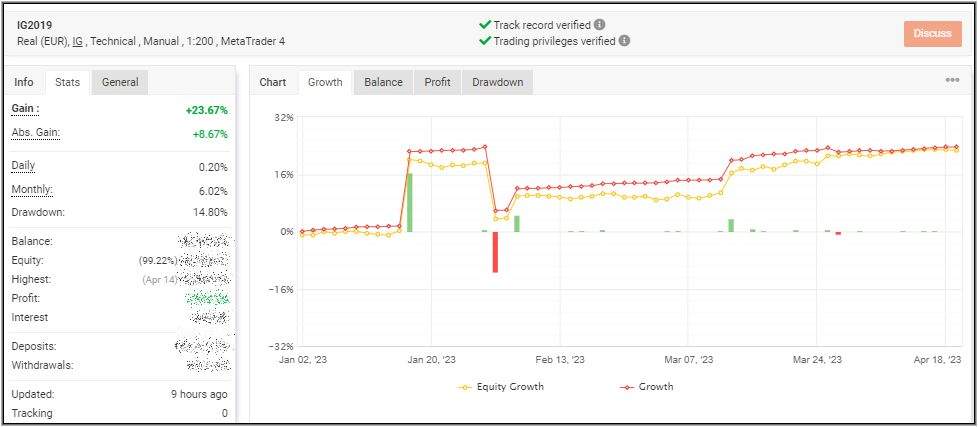This screenshot has width=978, height=427.
Task: Click the green Track record verified checkmark
Action: (485, 24)
